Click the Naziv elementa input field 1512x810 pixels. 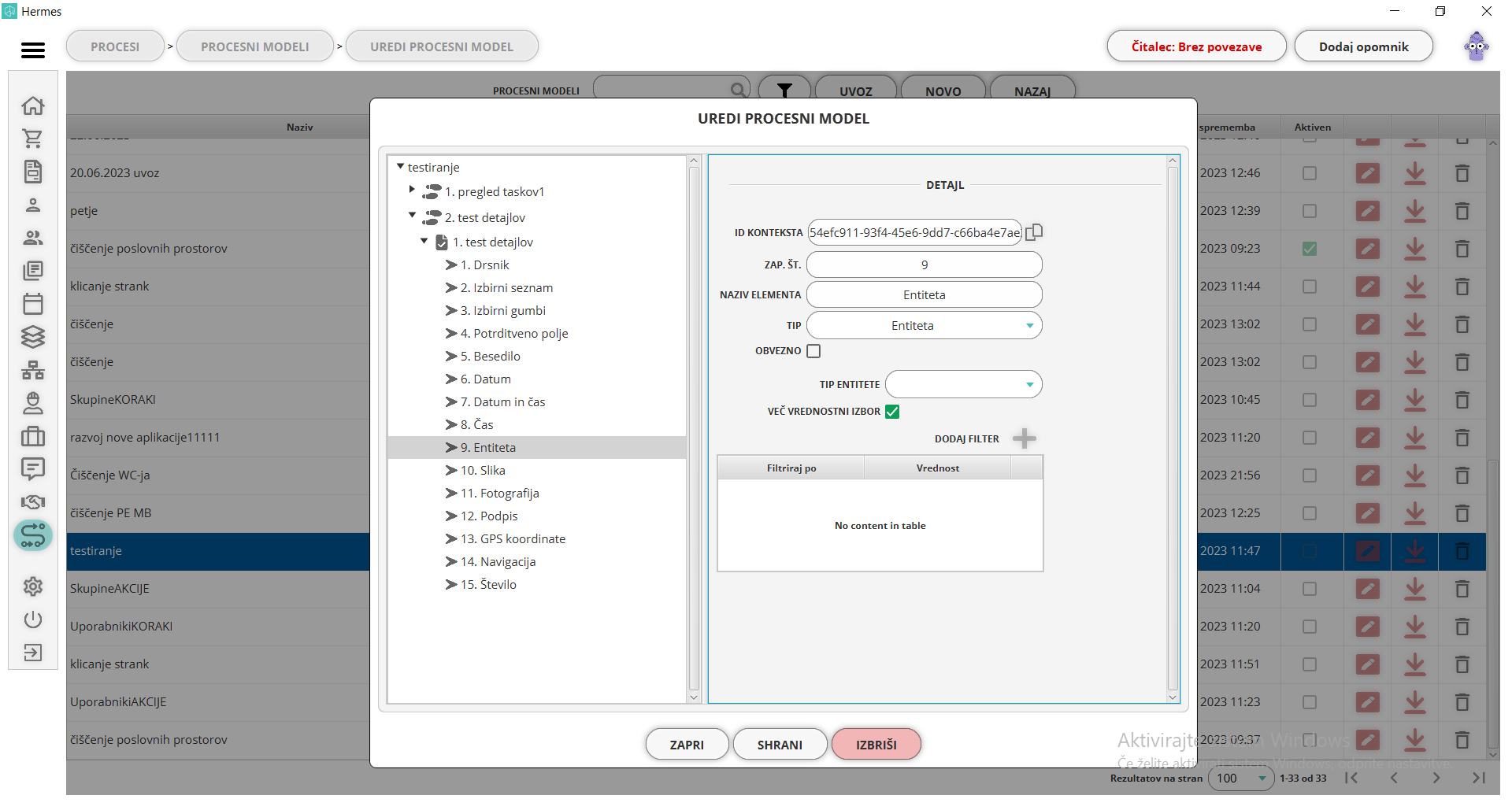[x=925, y=295]
